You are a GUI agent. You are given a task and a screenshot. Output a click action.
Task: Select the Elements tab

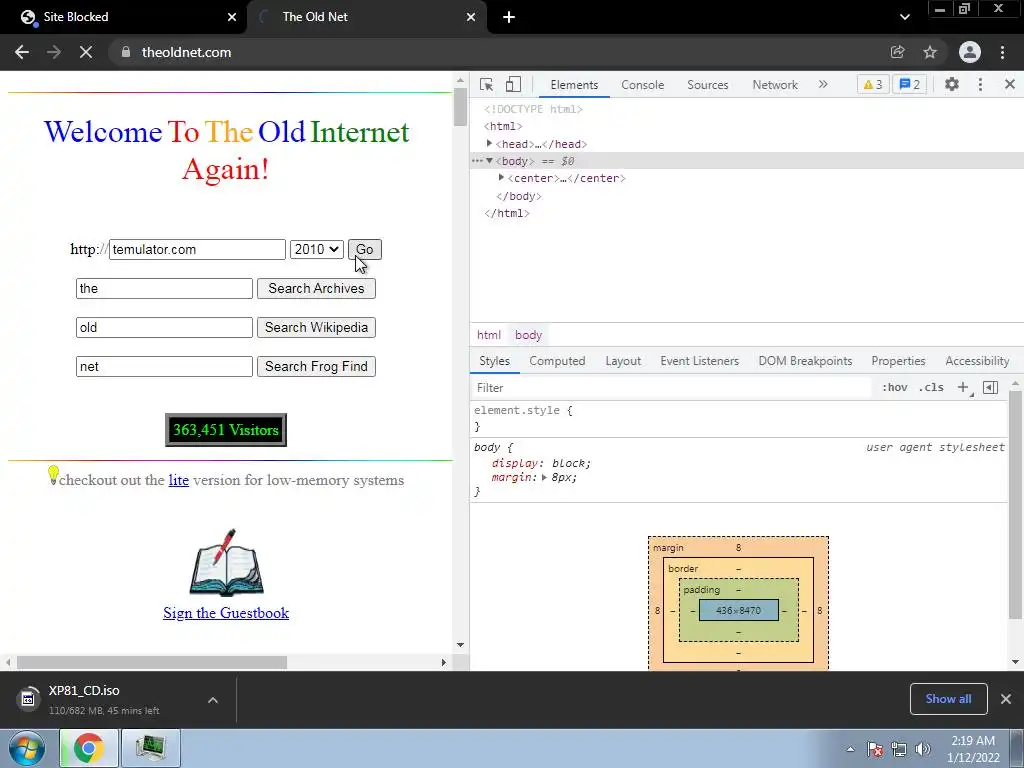pos(574,85)
